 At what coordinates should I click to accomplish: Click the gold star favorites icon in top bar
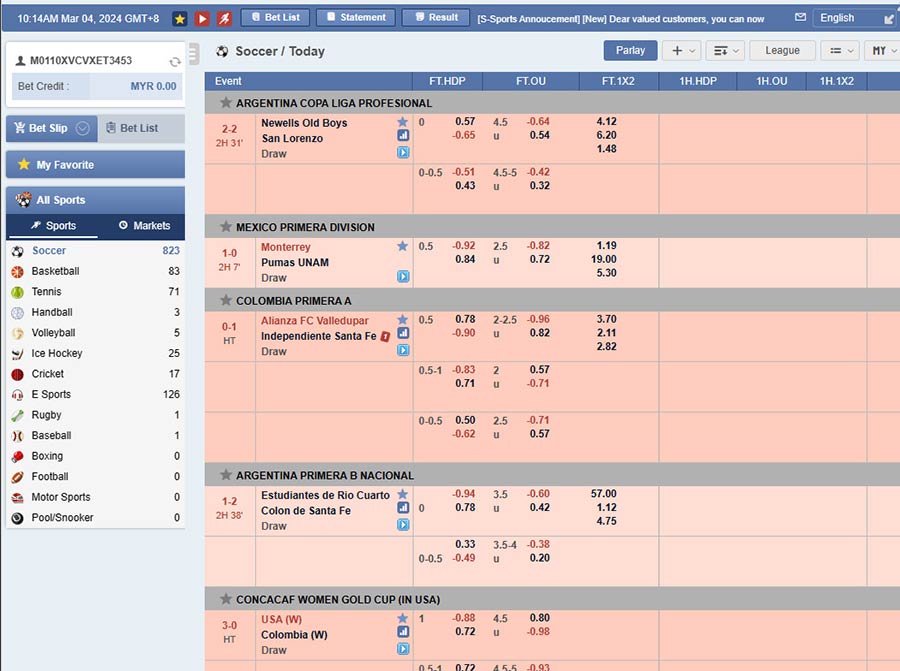(180, 18)
